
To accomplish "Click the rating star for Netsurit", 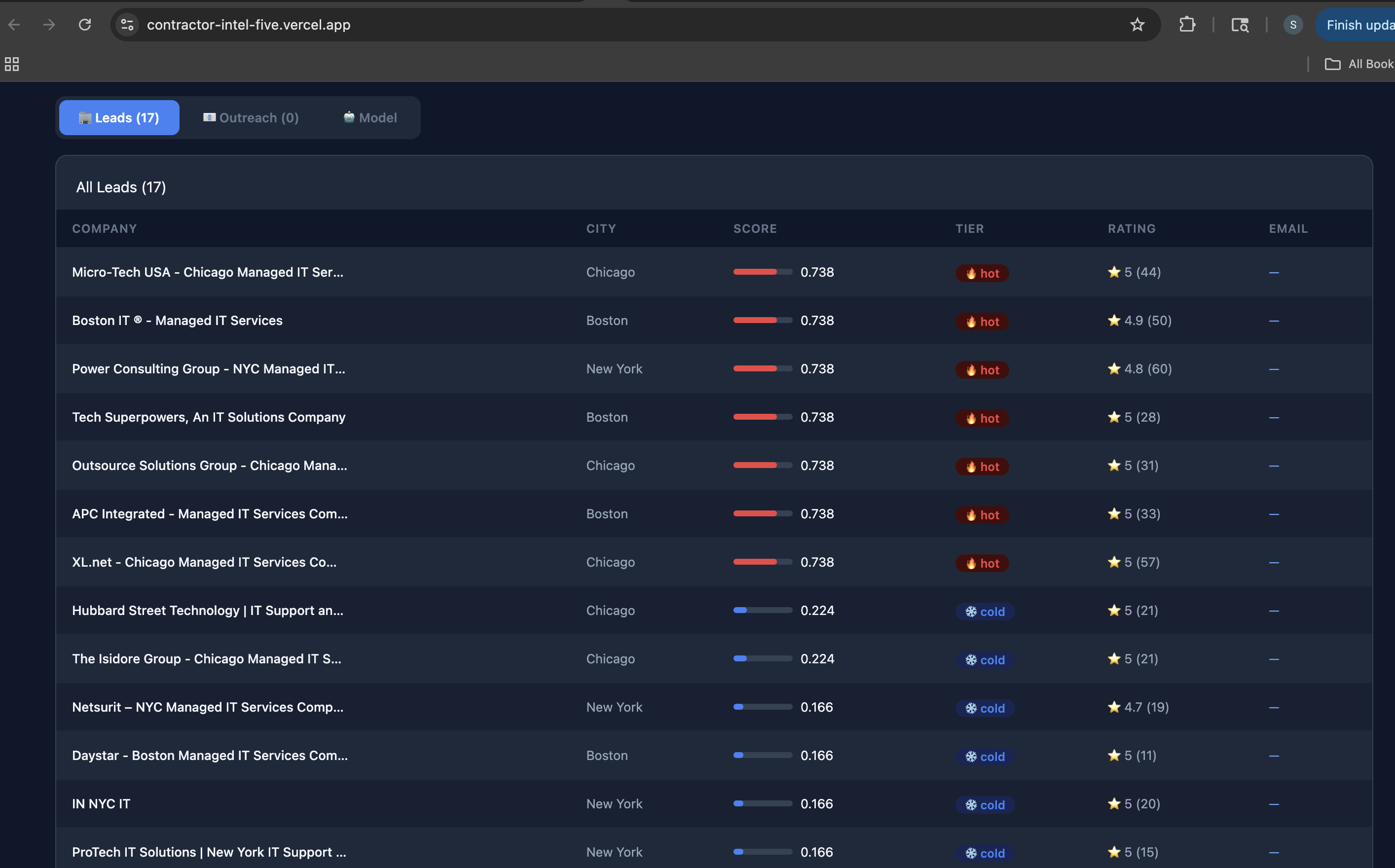I will coord(1114,707).
